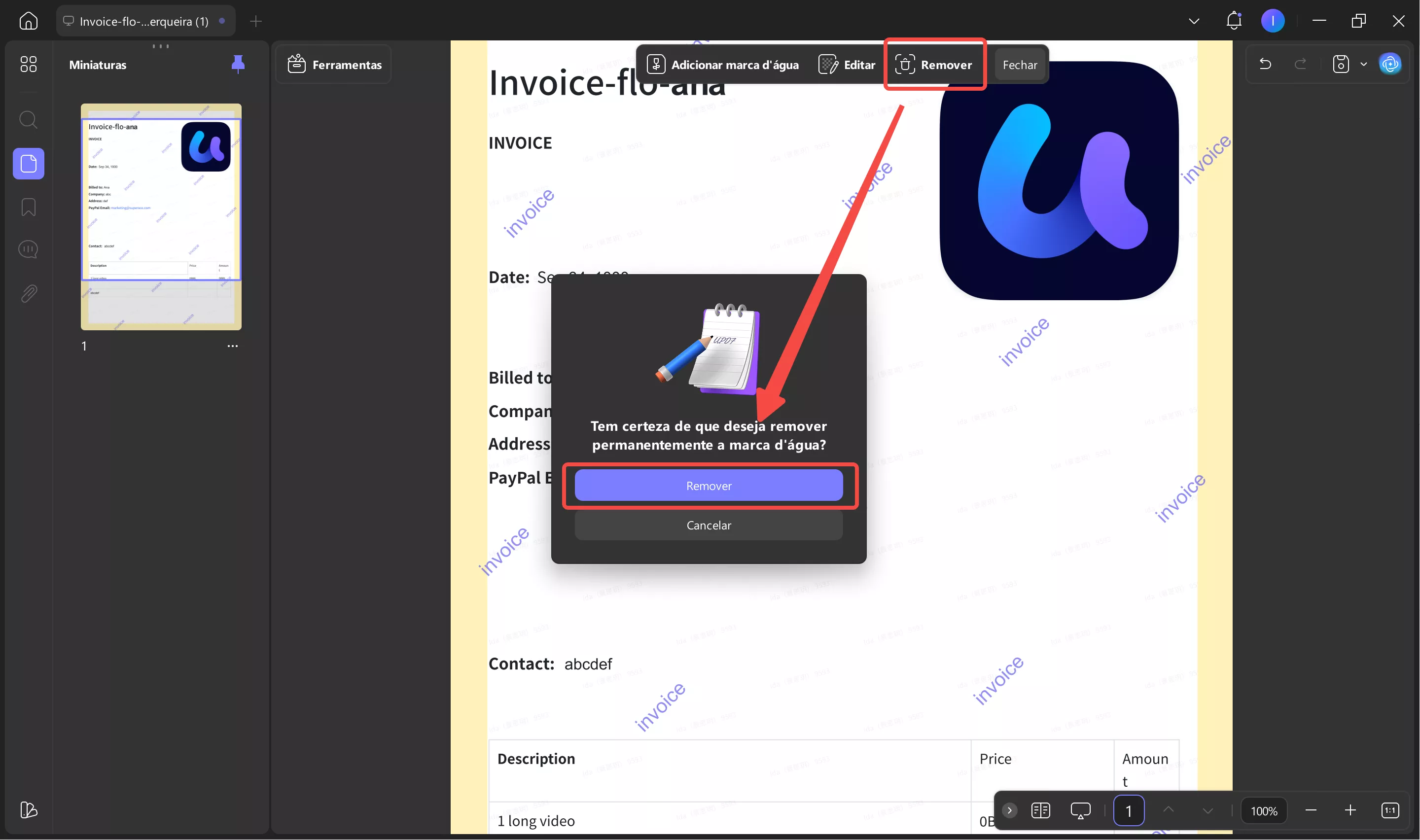This screenshot has height=840, width=1420.
Task: Select Adicionar marca d'água toolbar item
Action: pos(723,65)
